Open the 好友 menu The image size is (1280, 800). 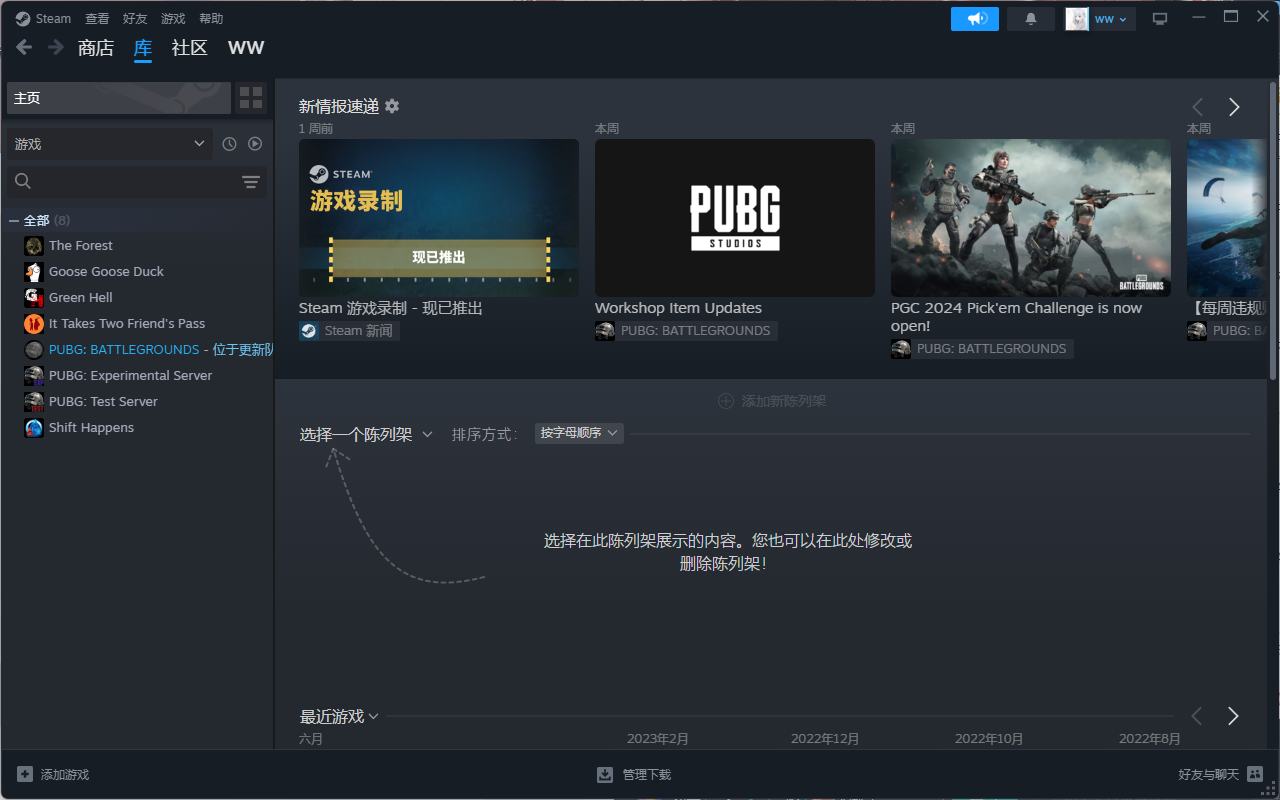(135, 19)
